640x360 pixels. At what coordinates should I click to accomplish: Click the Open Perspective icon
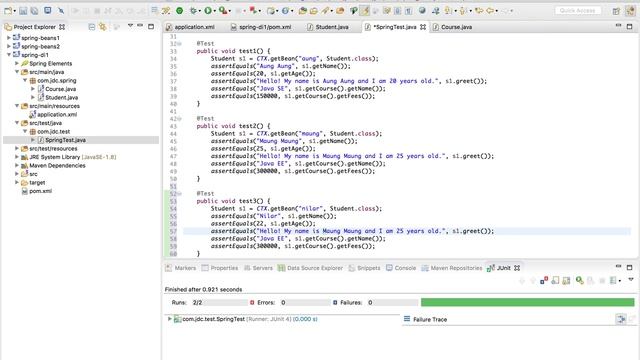pos(616,11)
